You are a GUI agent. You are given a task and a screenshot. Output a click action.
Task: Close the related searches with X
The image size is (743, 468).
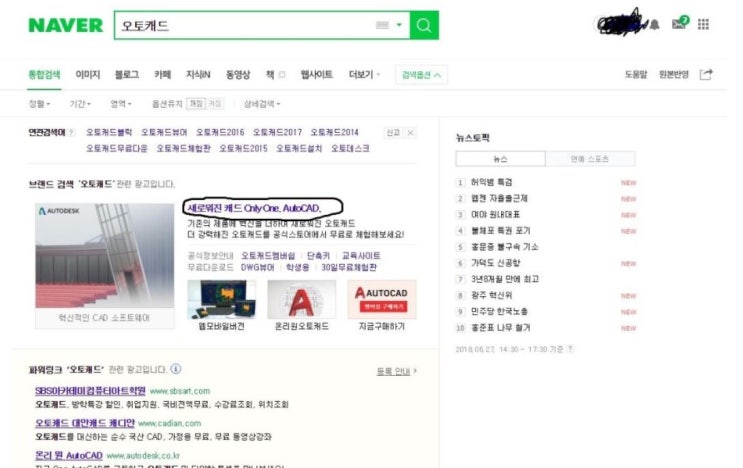[x=411, y=133]
